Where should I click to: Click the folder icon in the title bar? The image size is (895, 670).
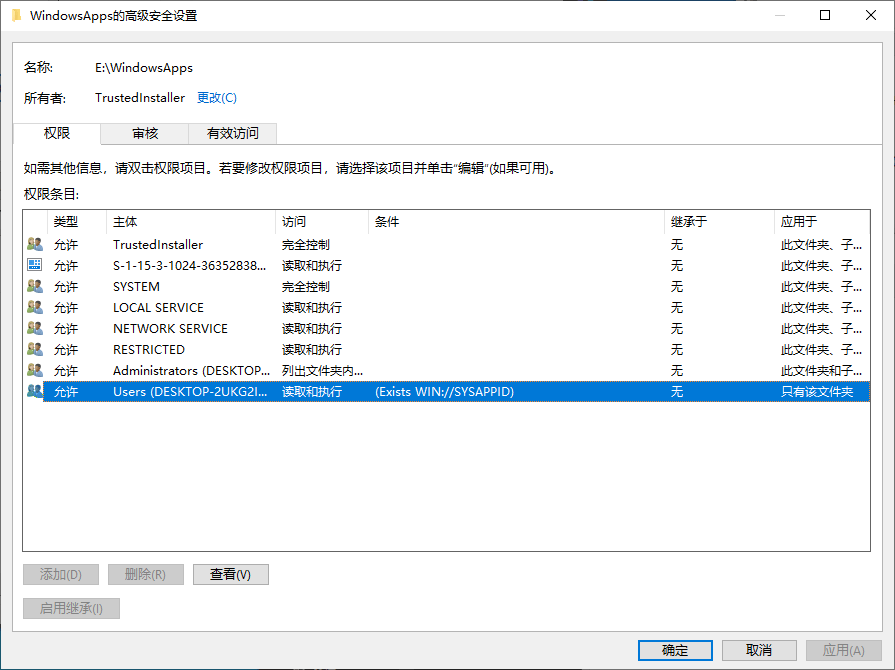coord(17,15)
